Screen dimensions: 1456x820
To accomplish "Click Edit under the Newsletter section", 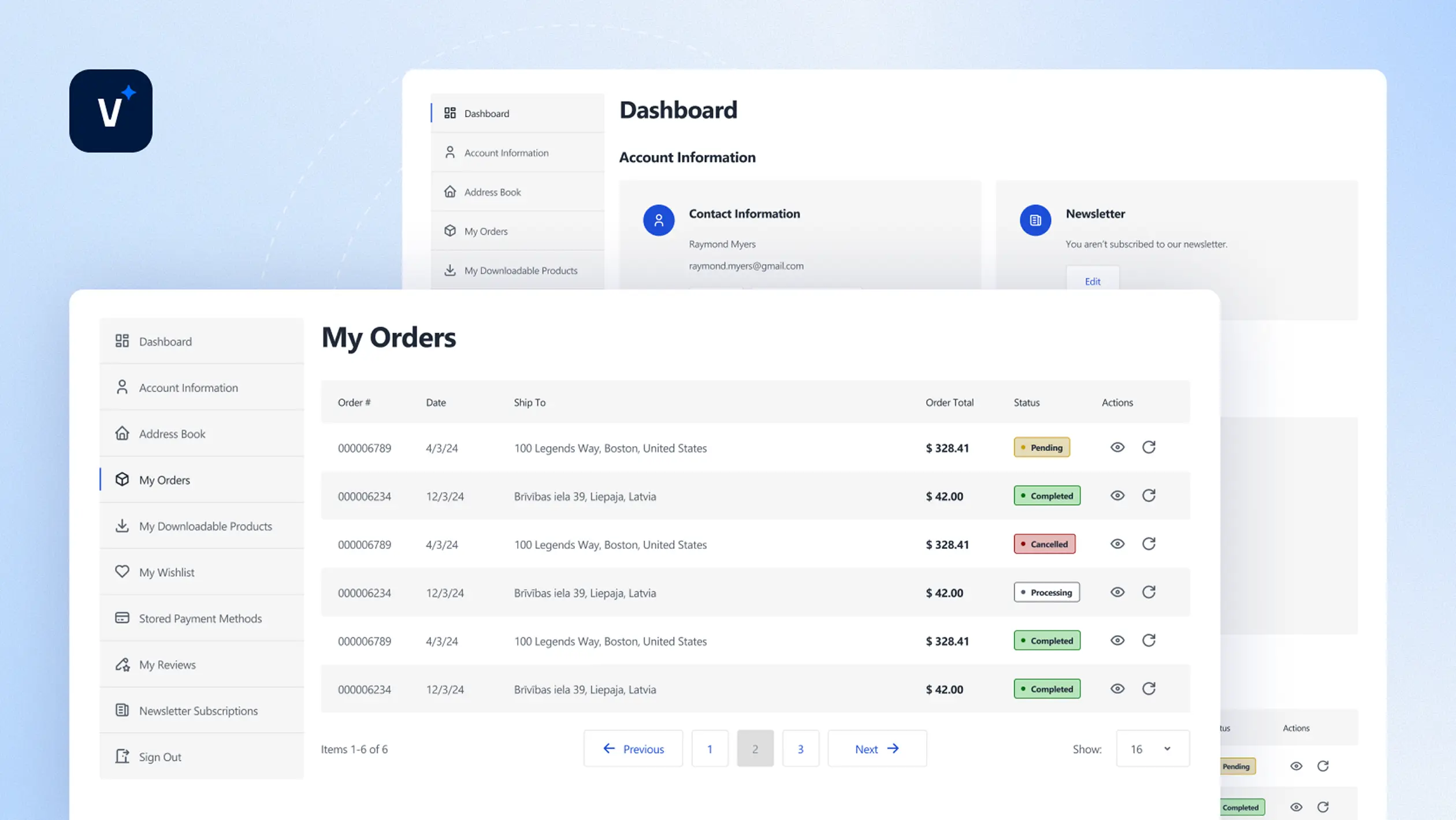I will coord(1092,281).
